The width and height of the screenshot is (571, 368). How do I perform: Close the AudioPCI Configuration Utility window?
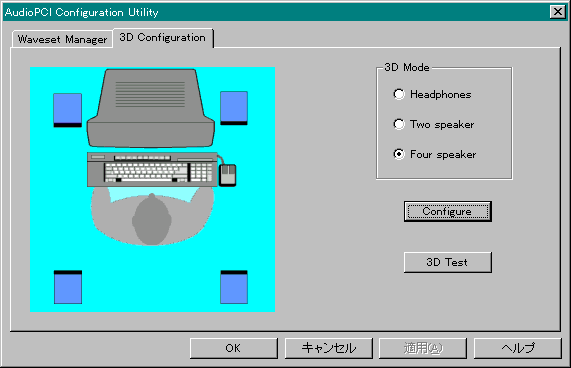pos(558,12)
